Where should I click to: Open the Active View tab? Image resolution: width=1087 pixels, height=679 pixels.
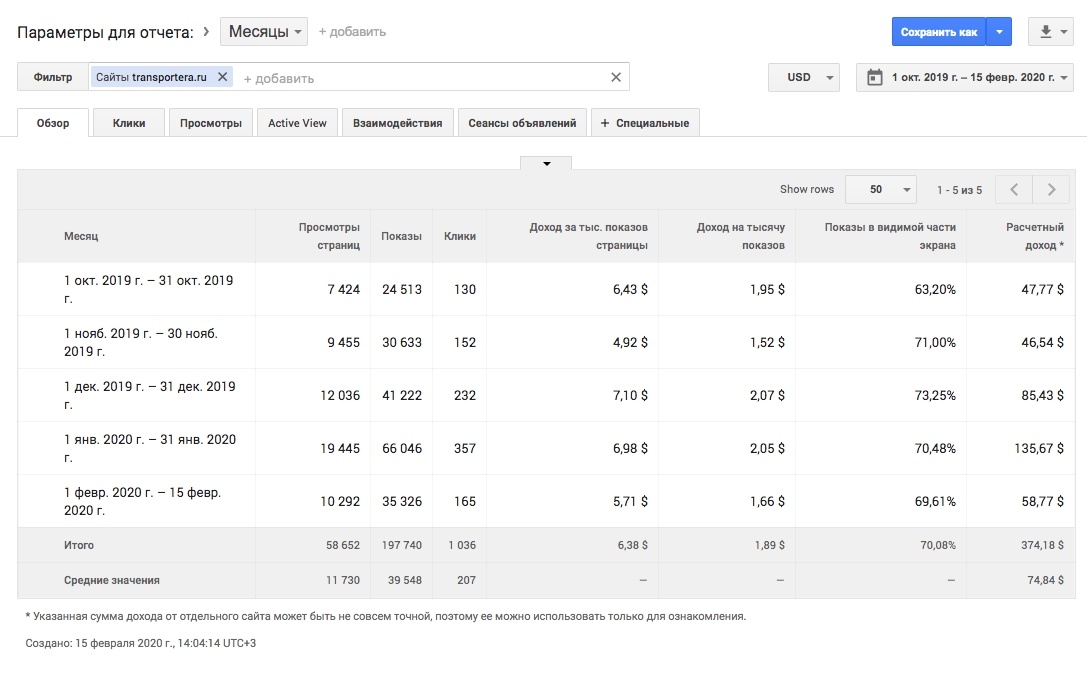pos(297,123)
